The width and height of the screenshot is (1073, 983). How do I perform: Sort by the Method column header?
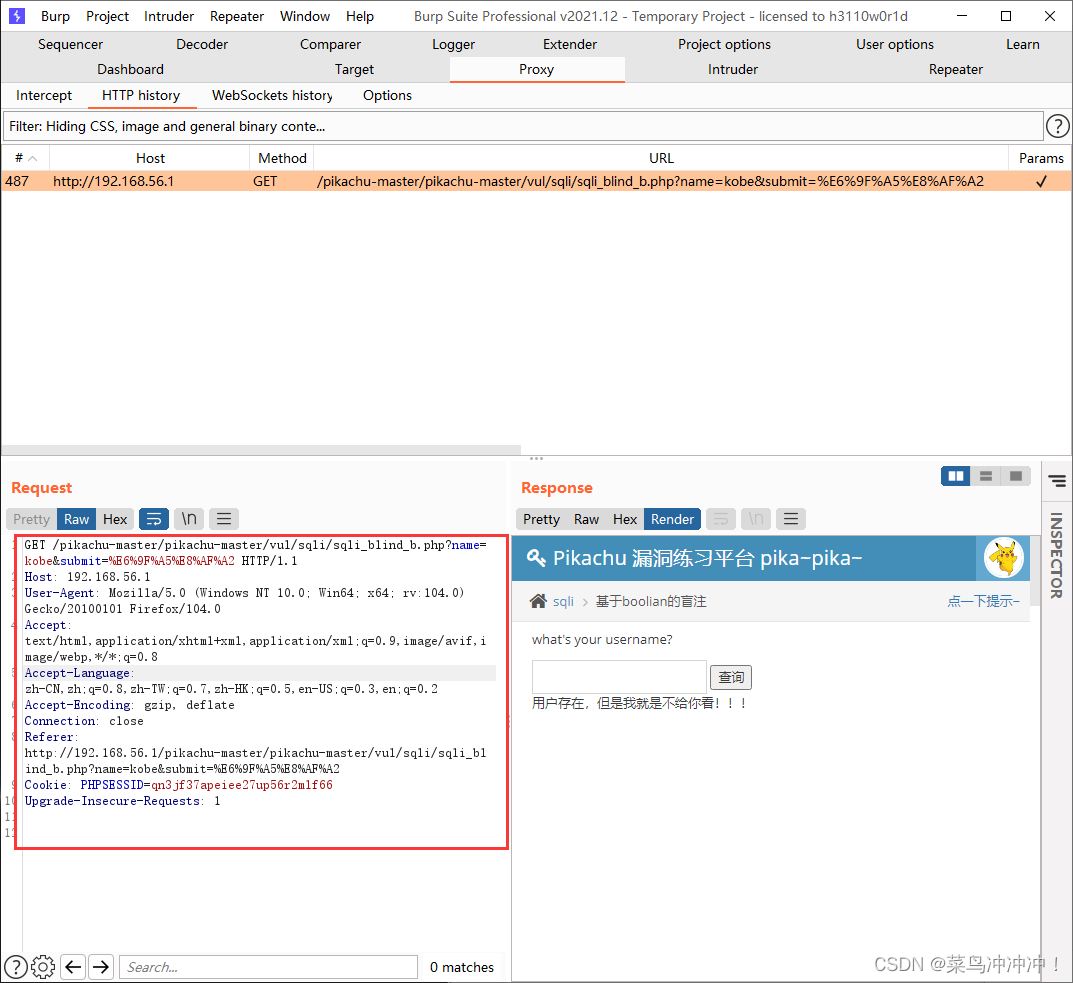(x=282, y=158)
